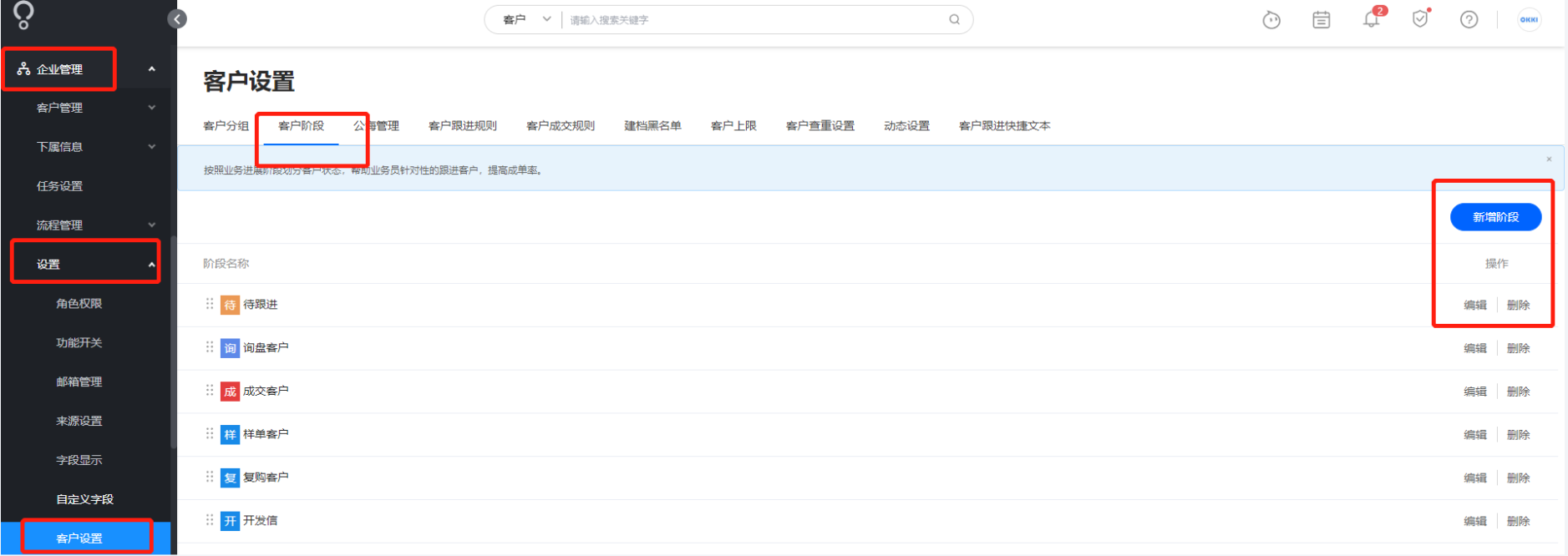Delete the 成交客户 stage
The height and width of the screenshot is (556, 1568).
(1518, 392)
